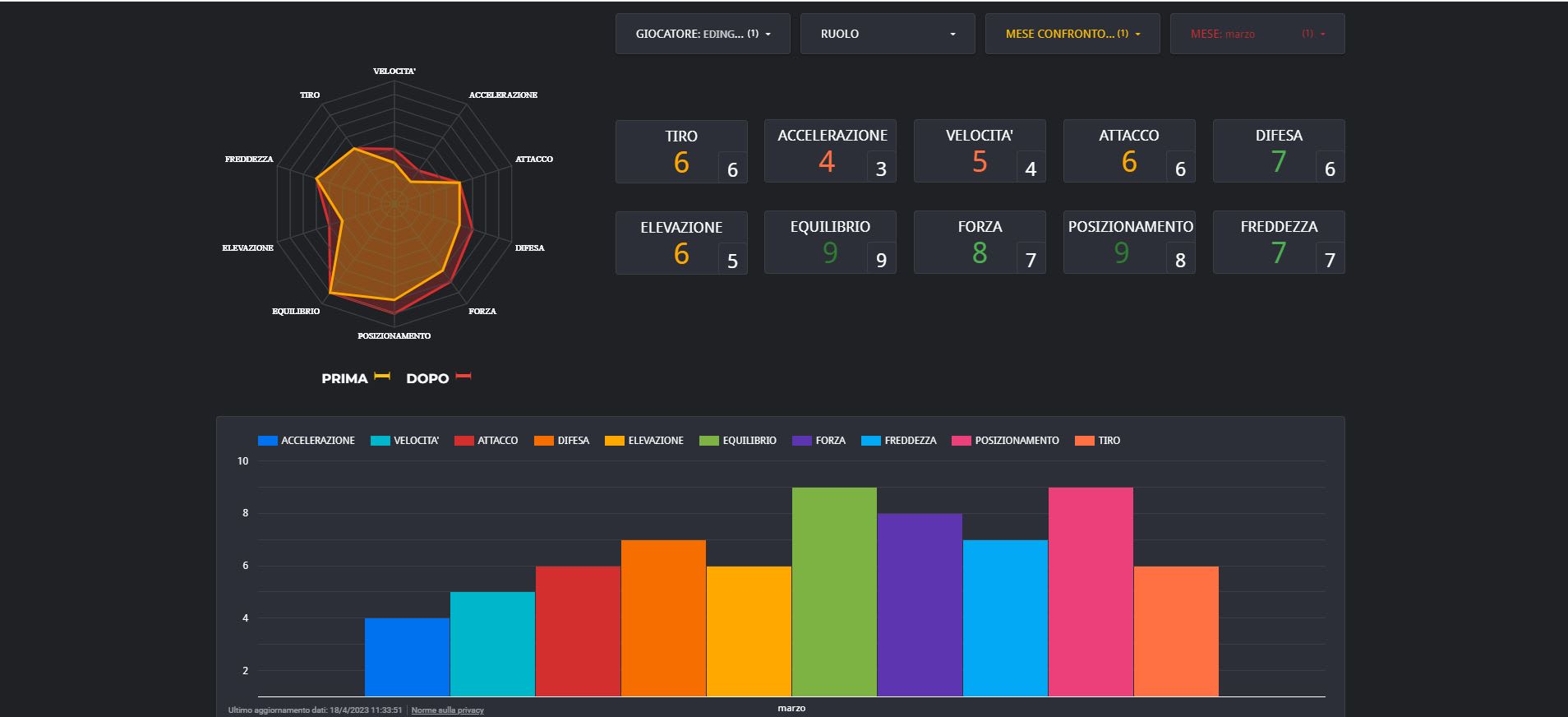Click the purple FORZA bar
1568x717 pixels.
920,605
